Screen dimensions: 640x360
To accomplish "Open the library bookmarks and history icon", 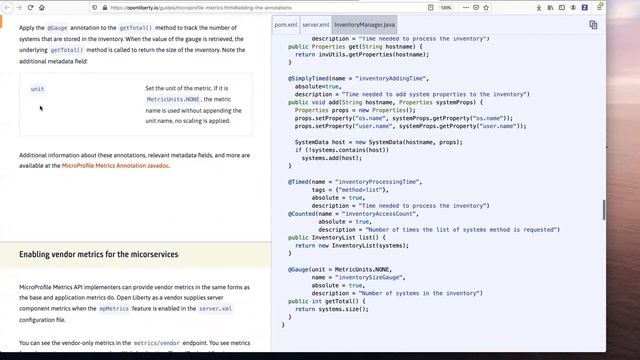I will pyautogui.click(x=550, y=7).
